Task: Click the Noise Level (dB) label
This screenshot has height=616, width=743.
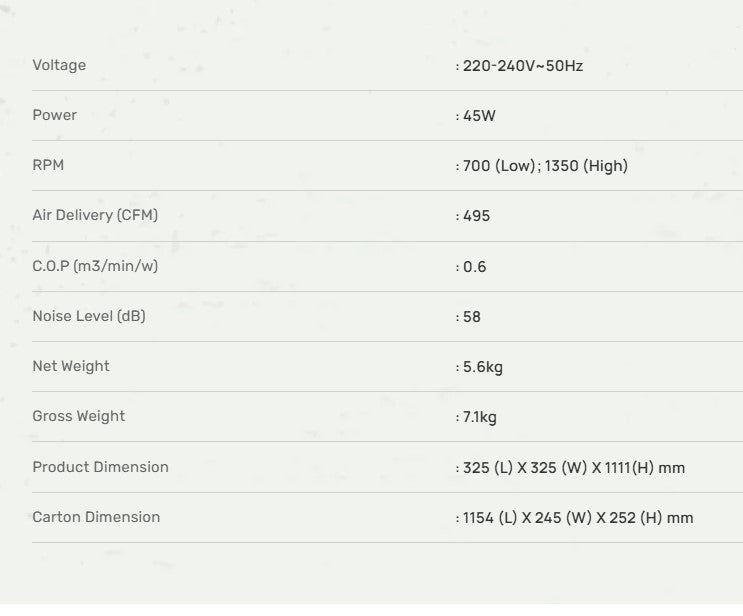Action: (89, 316)
